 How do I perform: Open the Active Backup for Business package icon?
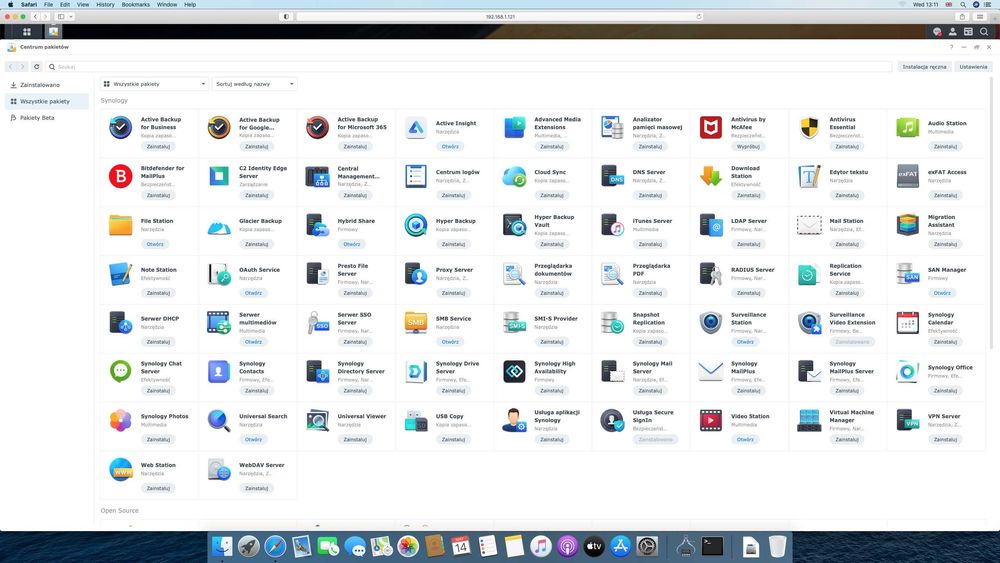[121, 128]
